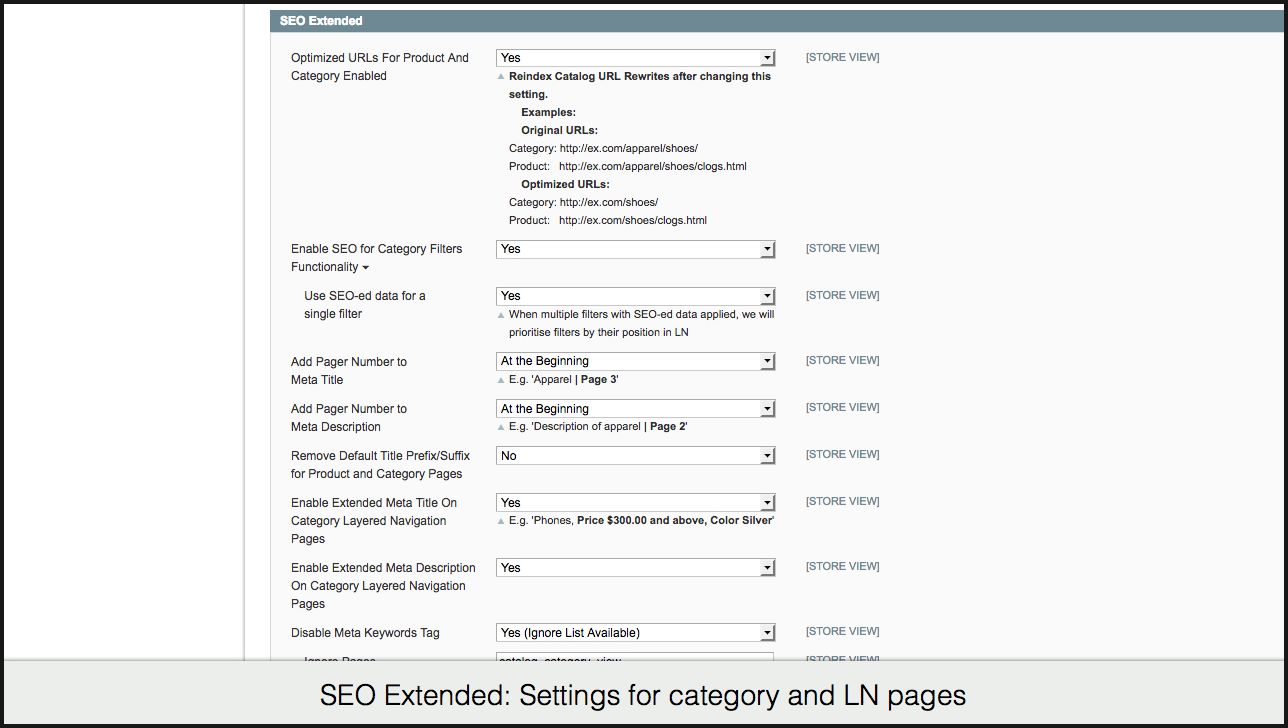The image size is (1288, 728).
Task: Open Enable Extended Meta Description dropdown
Action: (x=635, y=568)
